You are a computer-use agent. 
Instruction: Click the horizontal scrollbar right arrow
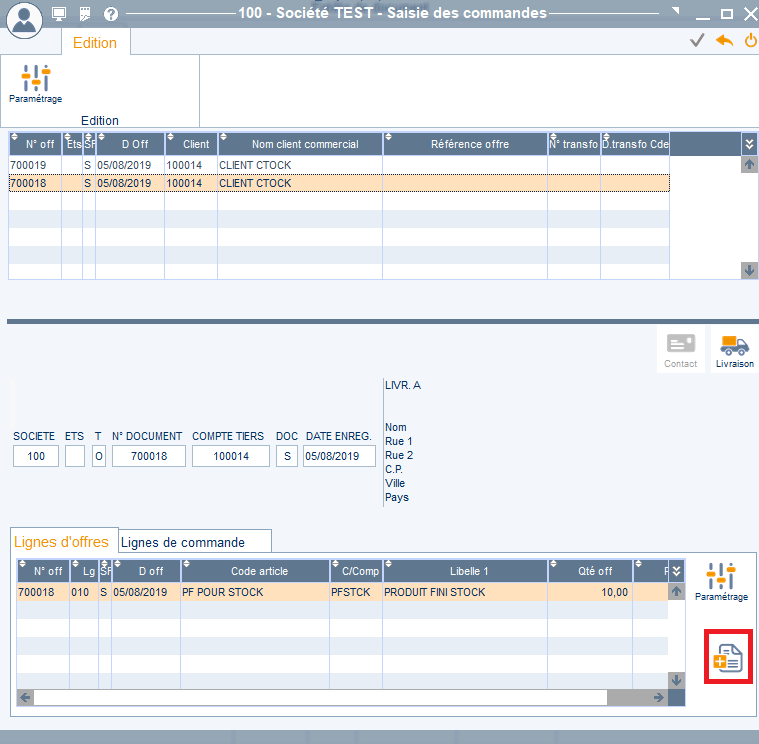[x=659, y=698]
